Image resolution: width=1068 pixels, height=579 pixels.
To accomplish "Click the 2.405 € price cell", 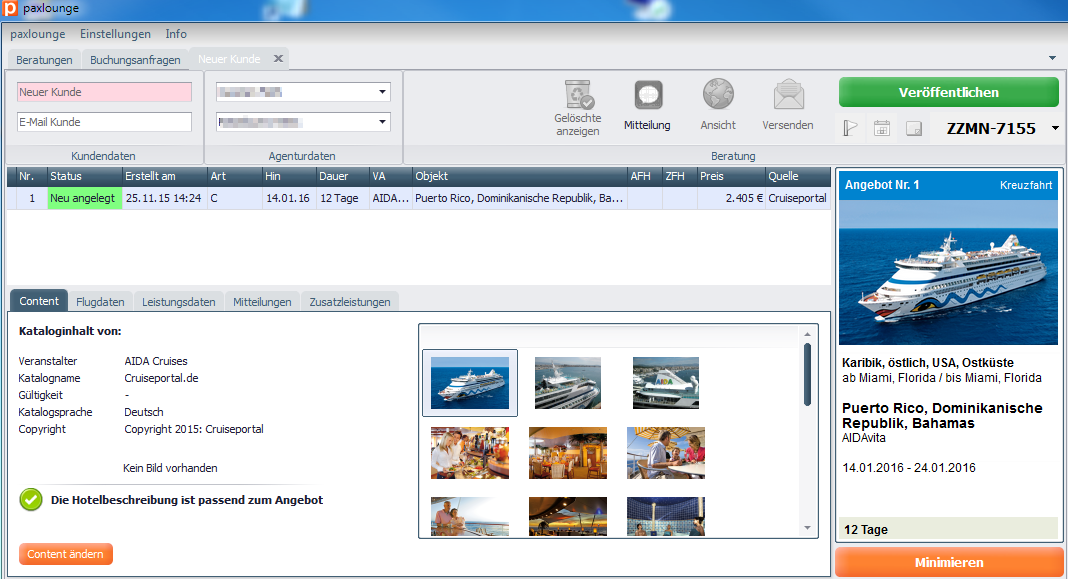I will coord(731,198).
